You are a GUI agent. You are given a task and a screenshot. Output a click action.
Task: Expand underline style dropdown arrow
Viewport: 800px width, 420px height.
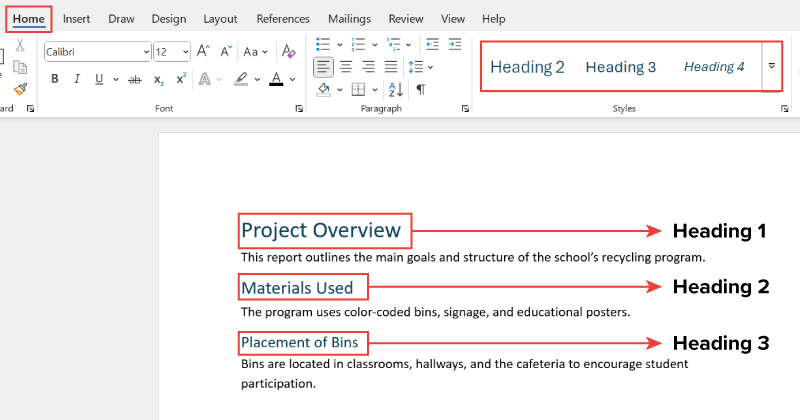(116, 80)
